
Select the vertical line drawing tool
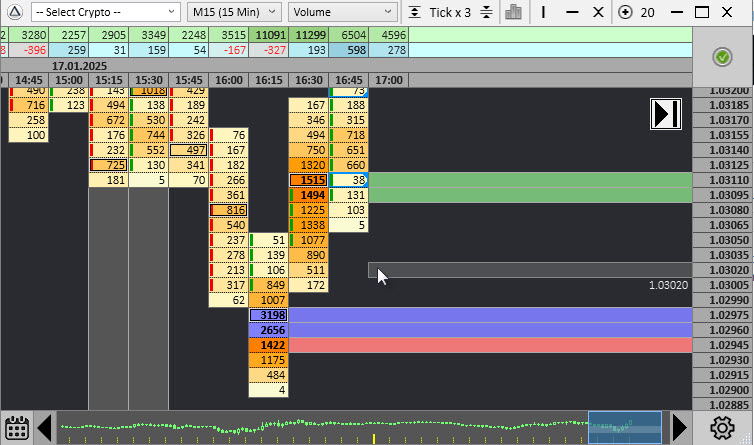543,12
